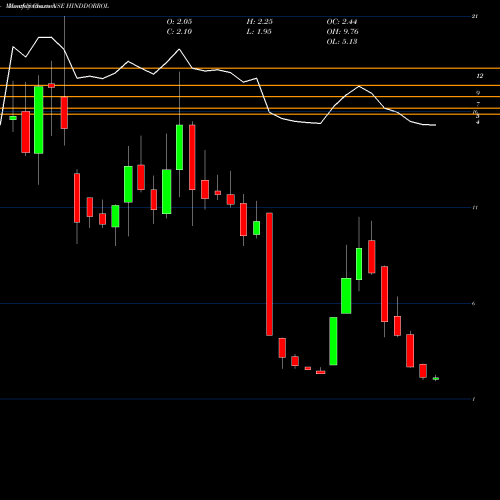This screenshot has height=500, width=500.
Task: Select the low value "L: 1.95"
Action: click(x=259, y=32)
